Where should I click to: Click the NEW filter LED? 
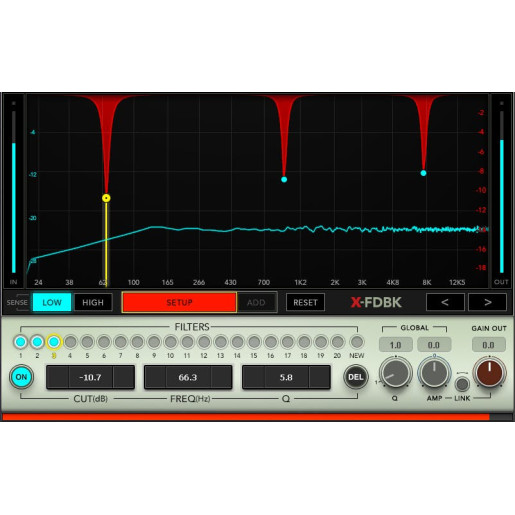(x=357, y=342)
